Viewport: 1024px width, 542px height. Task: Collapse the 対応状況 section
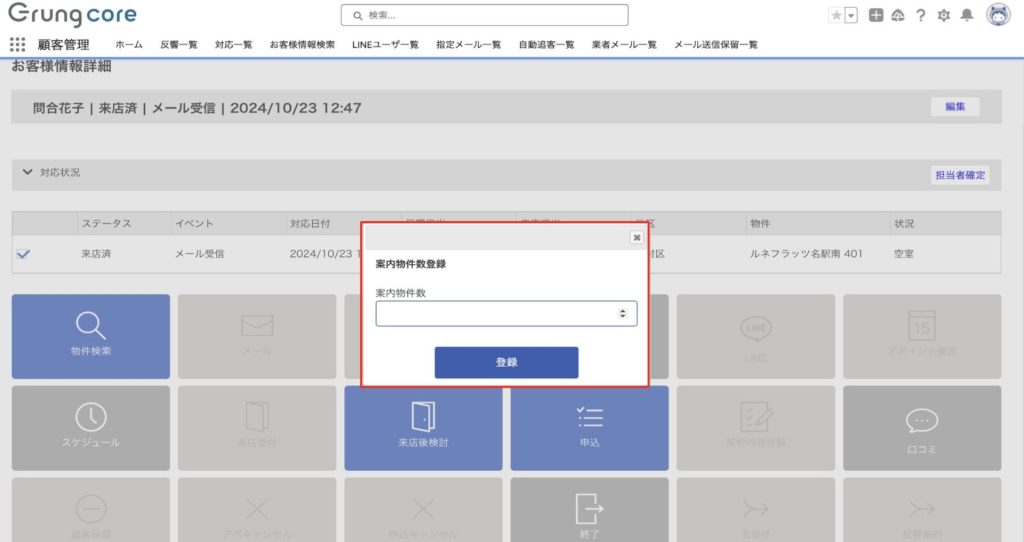(27, 173)
